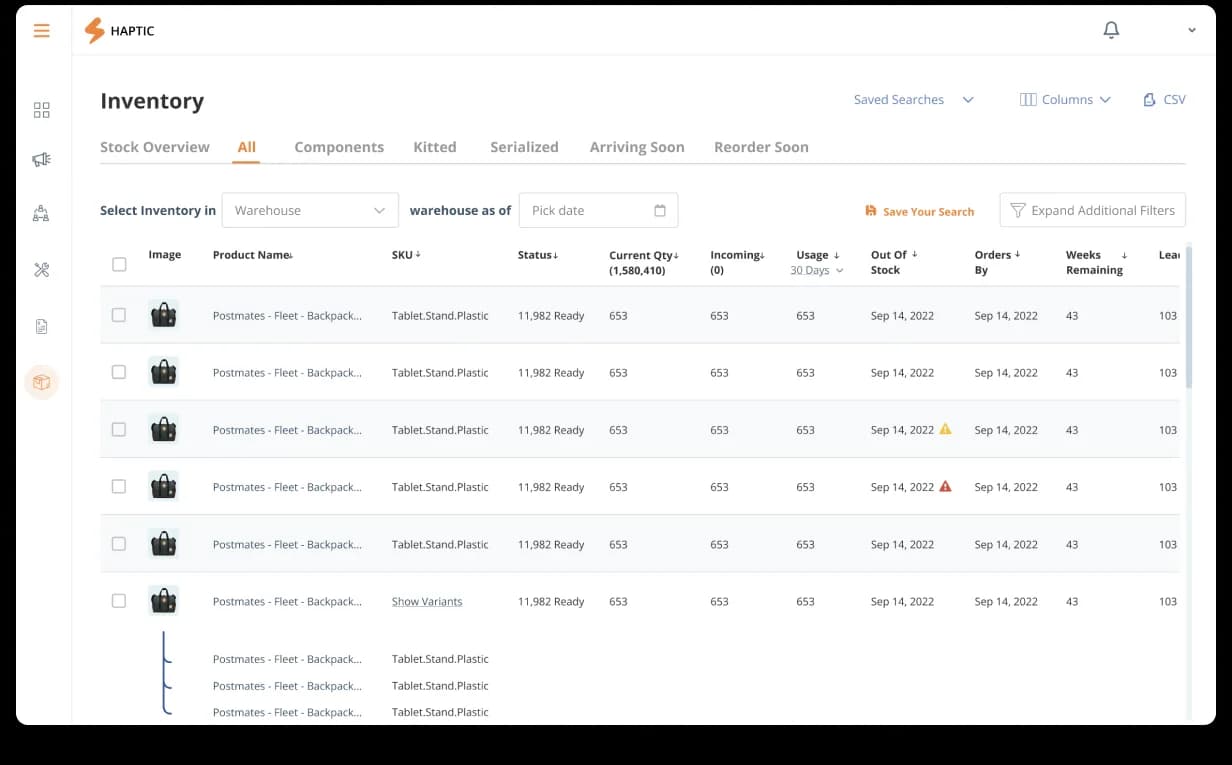Click Expand Additional Filters button

[x=1093, y=210]
